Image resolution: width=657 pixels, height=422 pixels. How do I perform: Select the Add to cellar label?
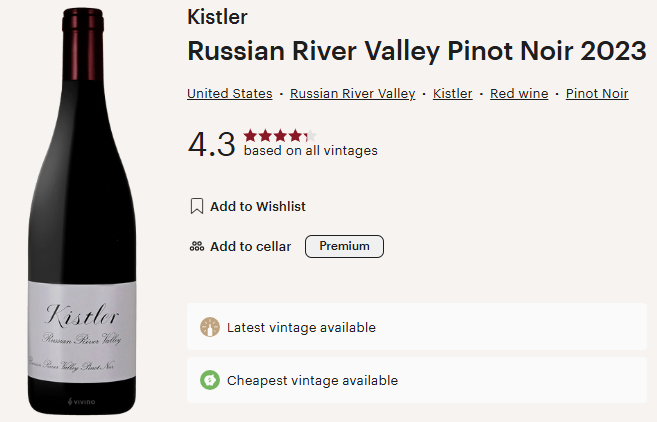click(251, 247)
